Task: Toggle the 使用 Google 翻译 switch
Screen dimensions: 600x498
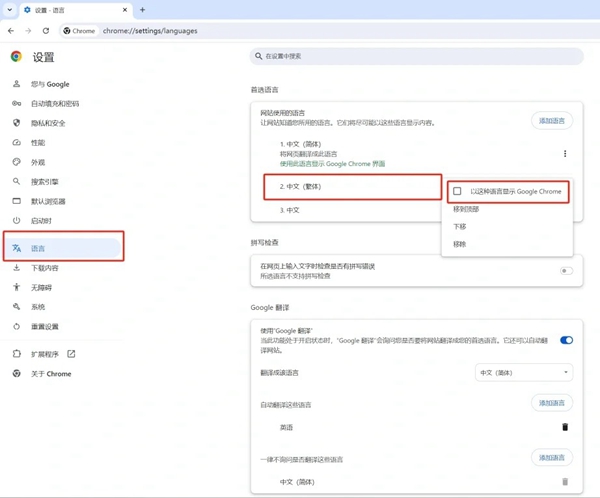Action: click(x=566, y=340)
